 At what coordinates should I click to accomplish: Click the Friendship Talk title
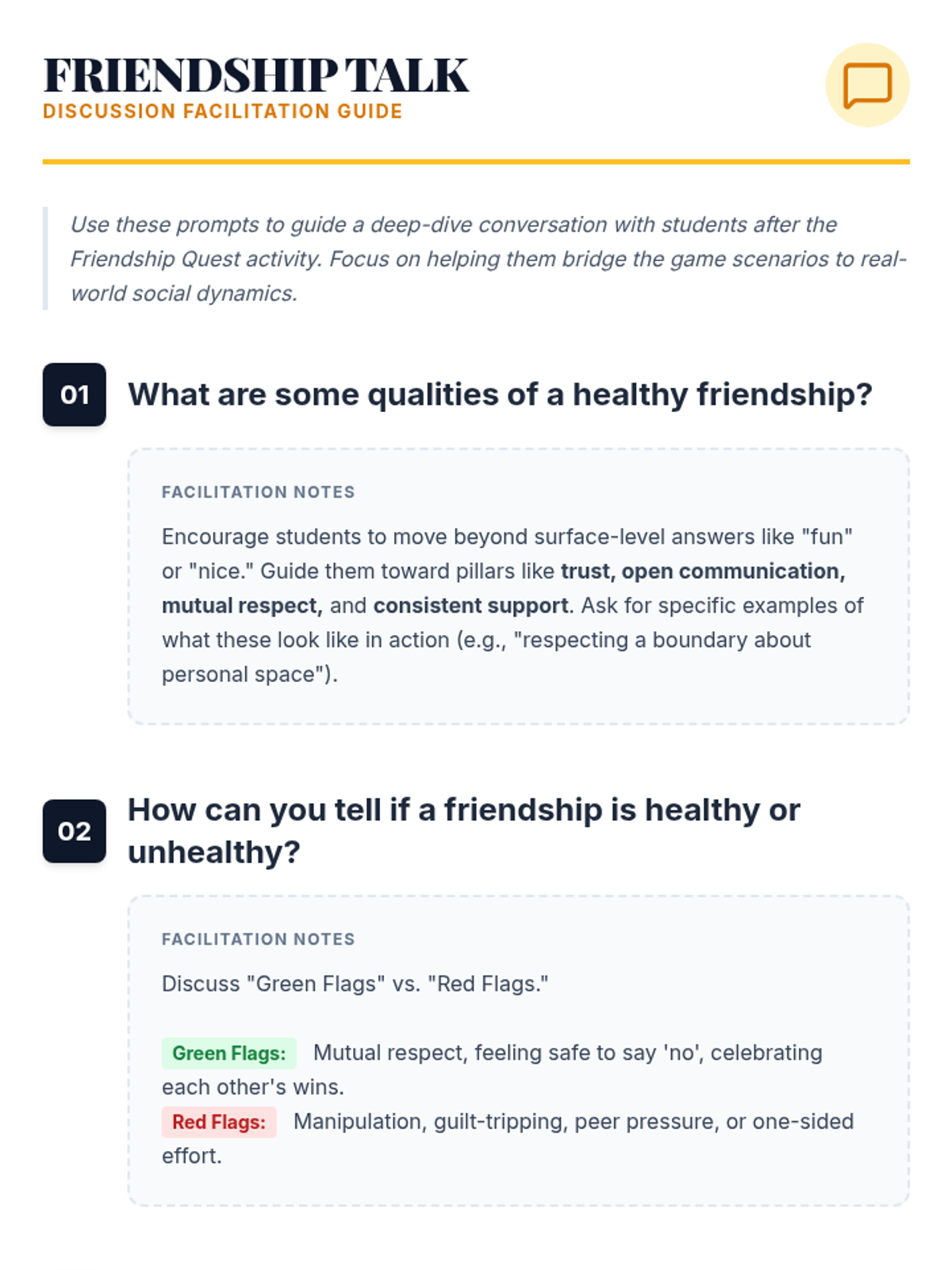(x=256, y=76)
